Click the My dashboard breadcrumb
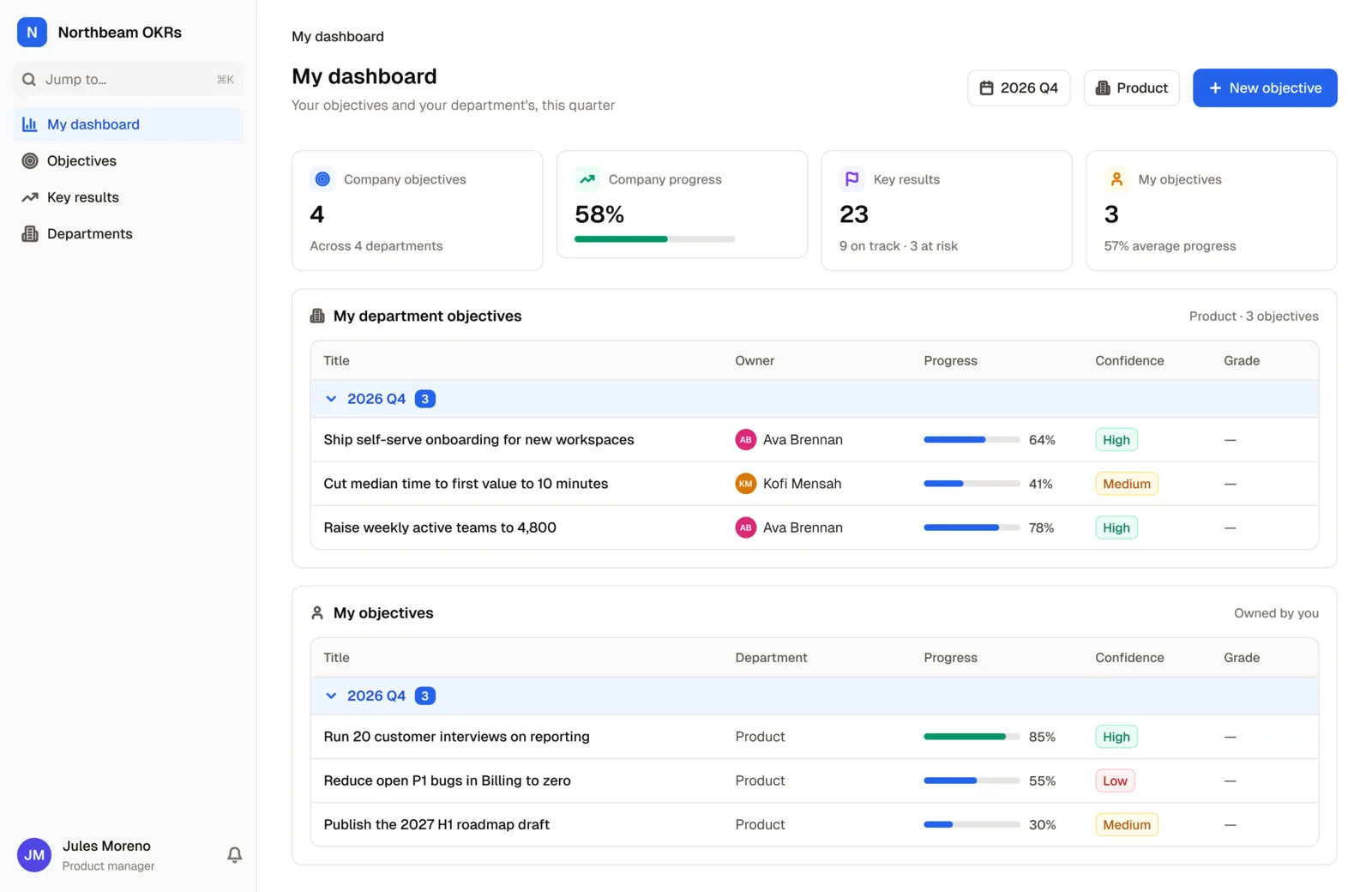 point(338,37)
